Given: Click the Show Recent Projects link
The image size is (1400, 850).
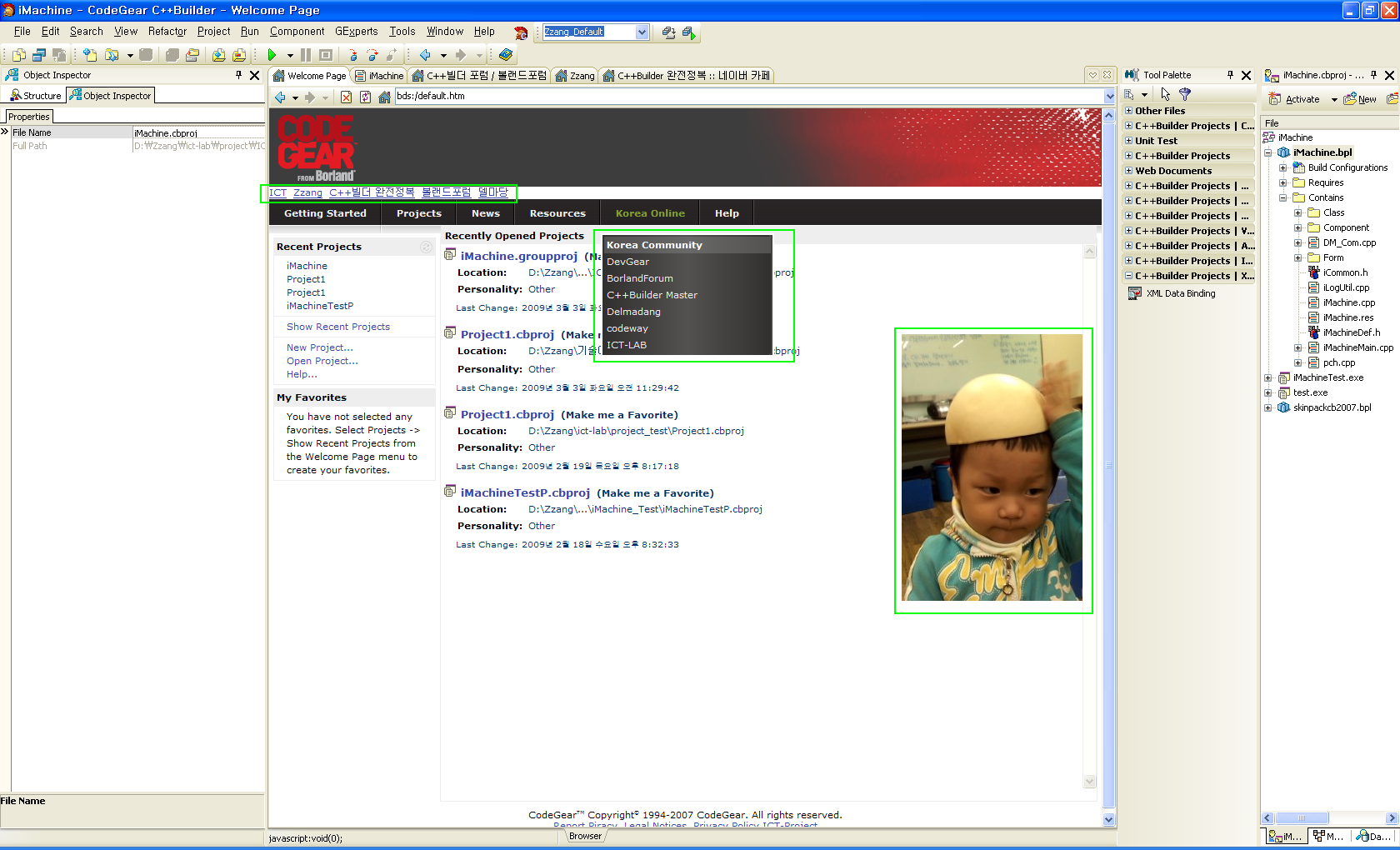Looking at the screenshot, I should [337, 327].
